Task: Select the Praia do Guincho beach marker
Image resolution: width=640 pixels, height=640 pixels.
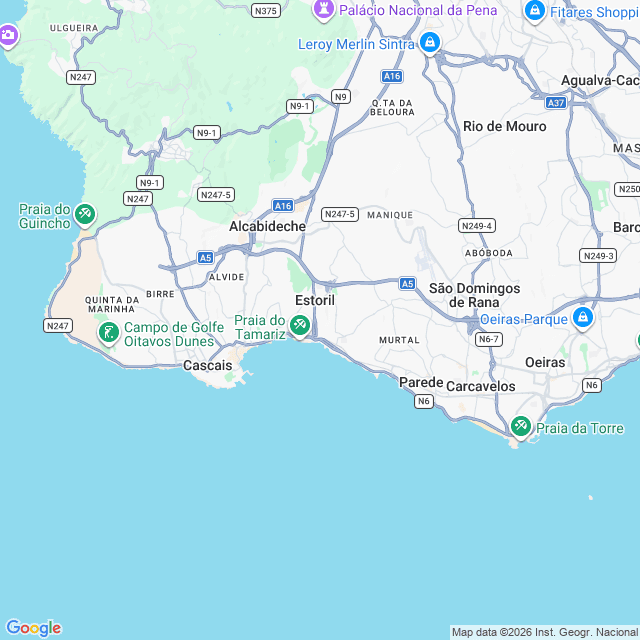Action: (x=85, y=215)
